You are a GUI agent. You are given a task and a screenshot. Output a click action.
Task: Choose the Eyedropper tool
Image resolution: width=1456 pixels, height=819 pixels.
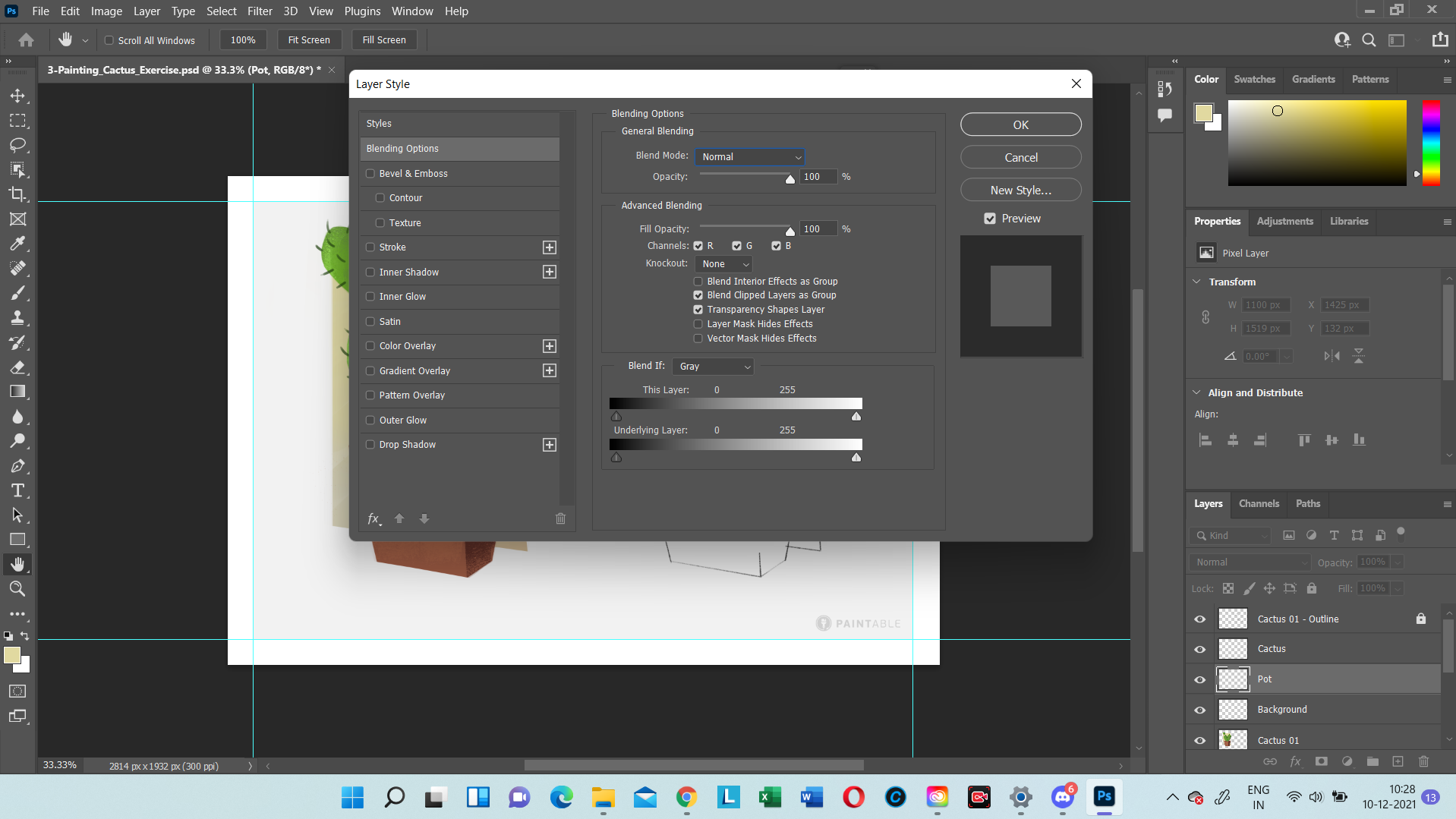click(18, 243)
